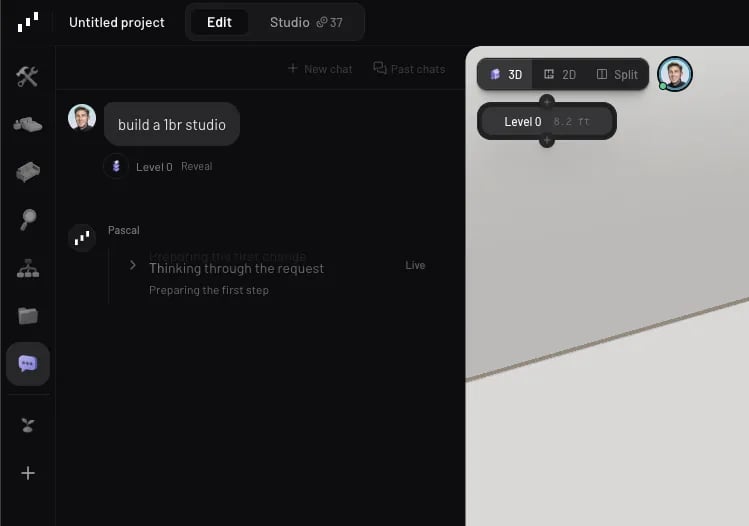Expand the Thinking through the request chevron

[133, 265]
